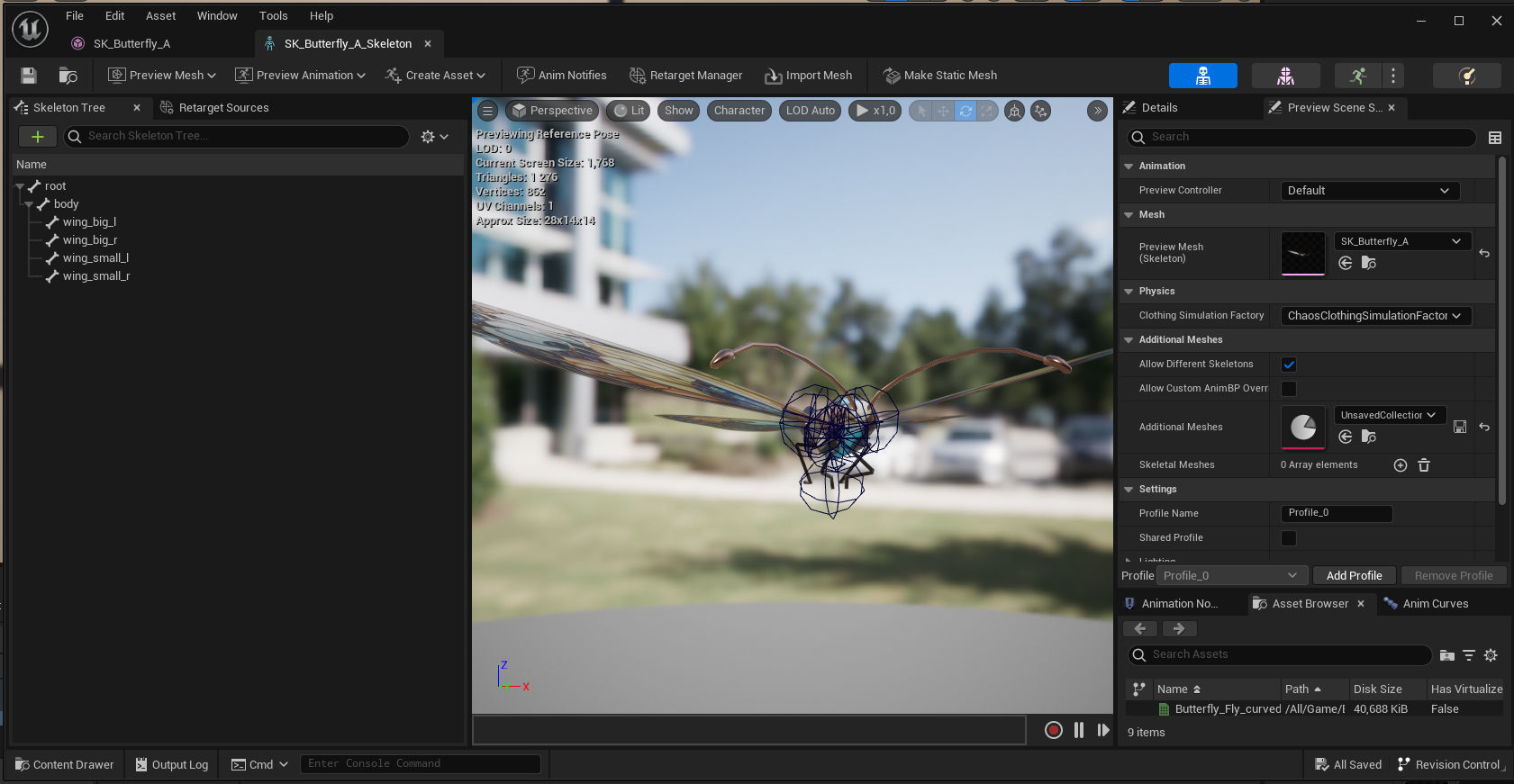Click the Add Profile button

1354,576
